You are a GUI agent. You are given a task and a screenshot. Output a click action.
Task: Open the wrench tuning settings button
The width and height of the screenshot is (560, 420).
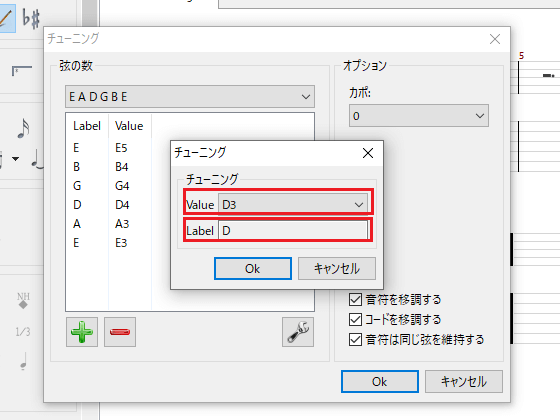[298, 332]
